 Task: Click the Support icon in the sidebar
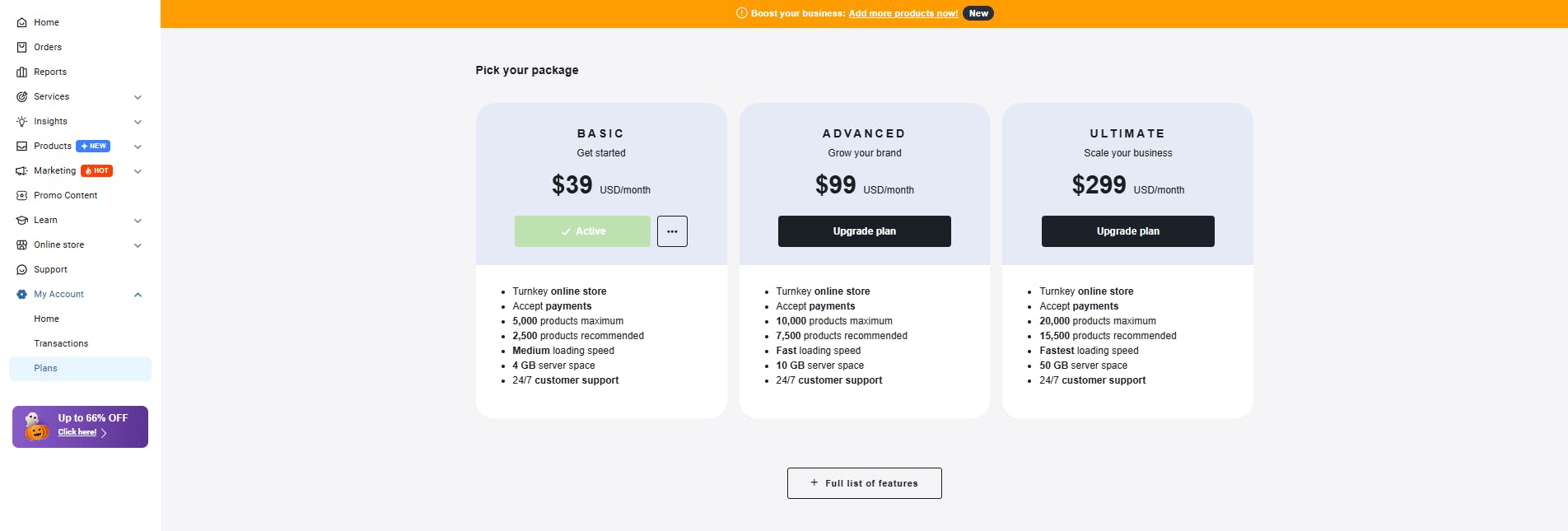coord(22,269)
